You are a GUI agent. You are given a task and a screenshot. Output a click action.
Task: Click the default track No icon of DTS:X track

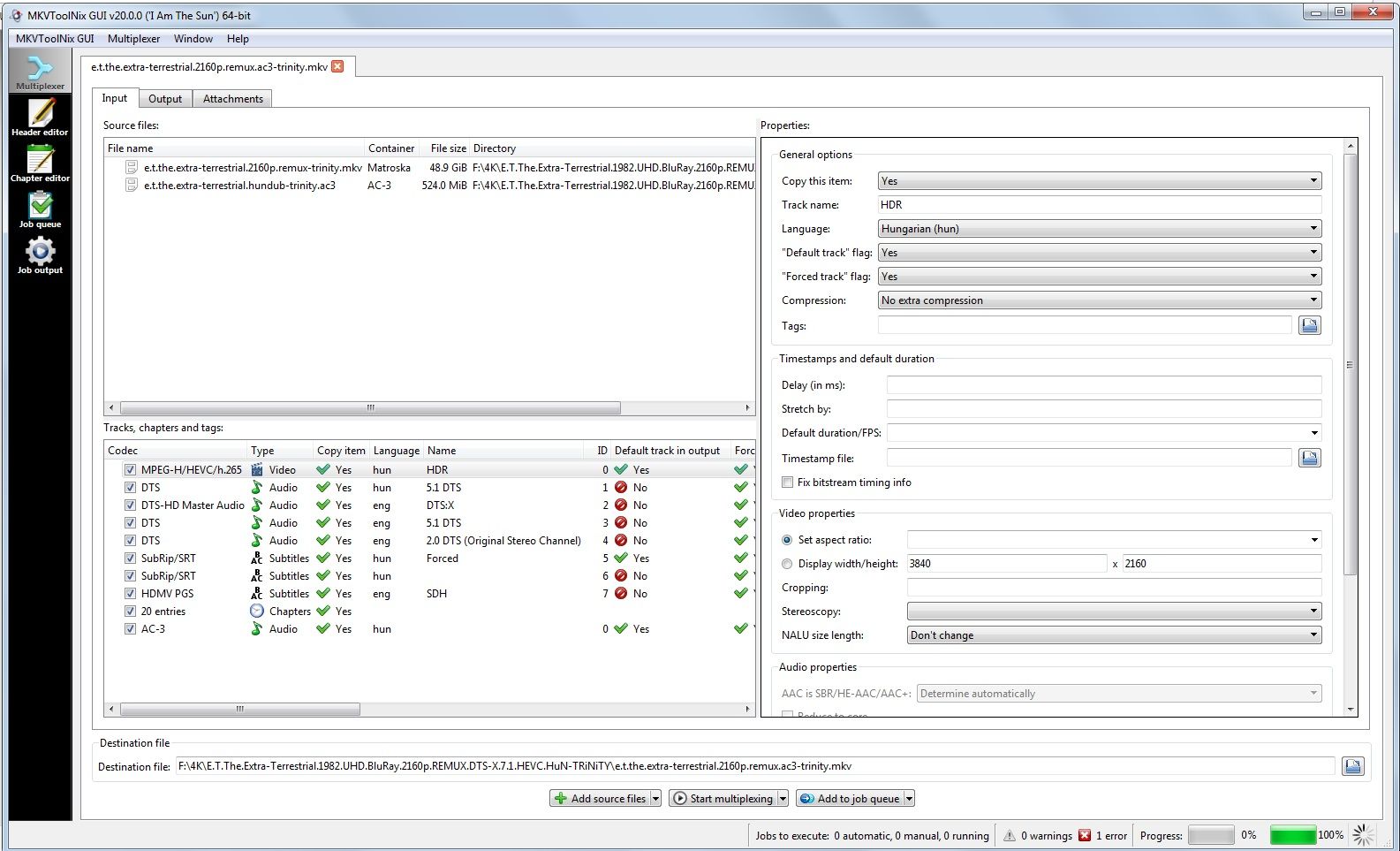coord(621,505)
